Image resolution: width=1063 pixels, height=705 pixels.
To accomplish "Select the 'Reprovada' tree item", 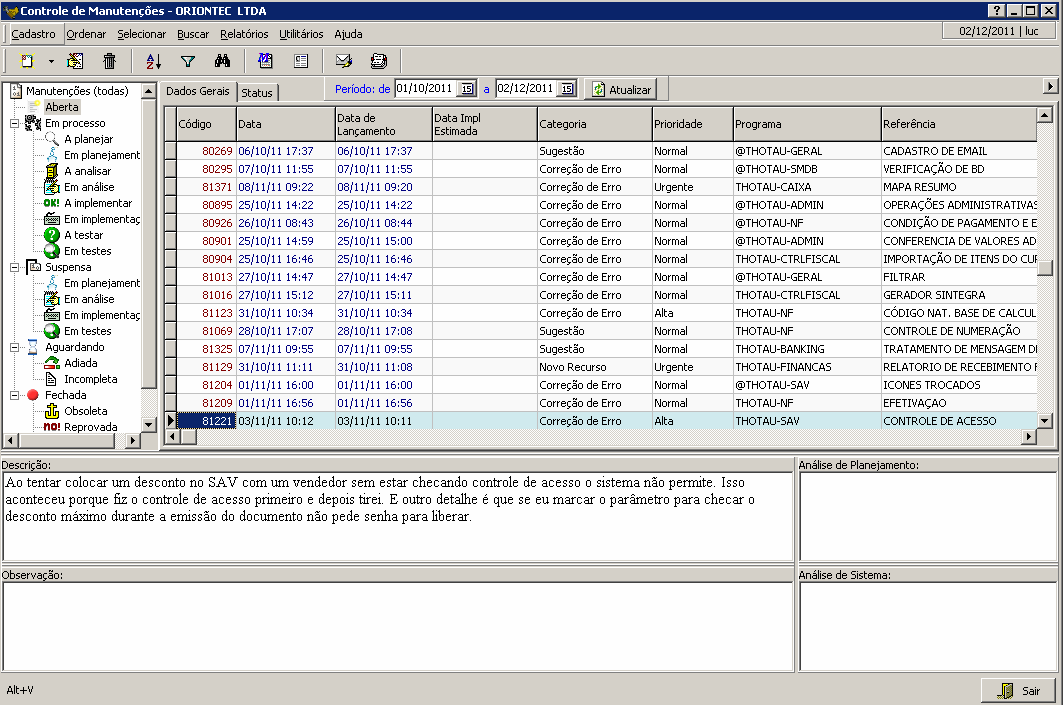I will (x=90, y=427).
